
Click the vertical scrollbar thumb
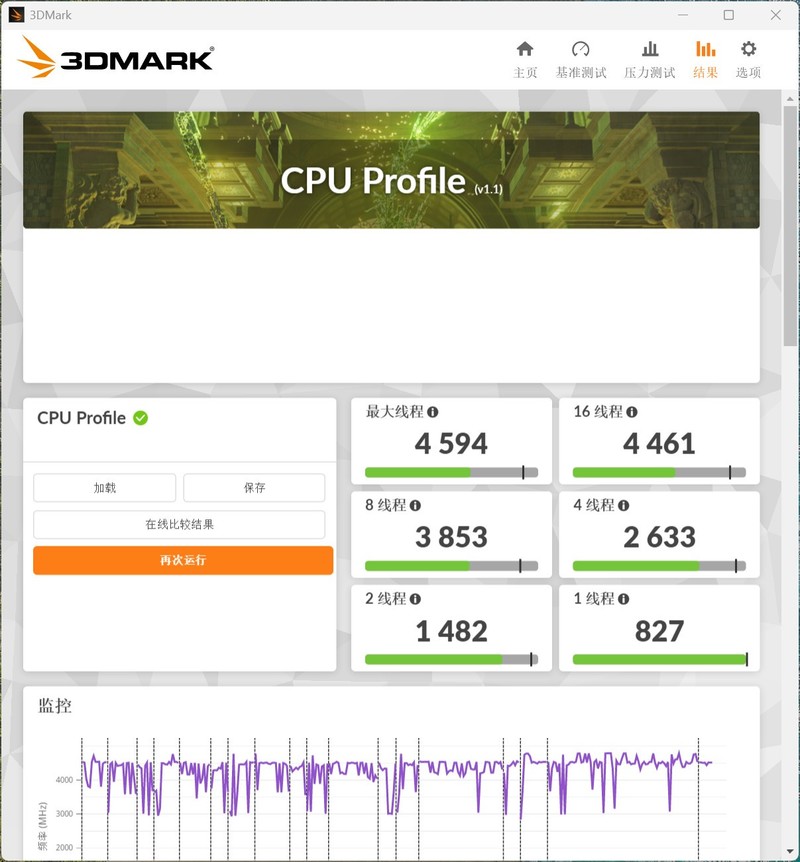click(790, 226)
